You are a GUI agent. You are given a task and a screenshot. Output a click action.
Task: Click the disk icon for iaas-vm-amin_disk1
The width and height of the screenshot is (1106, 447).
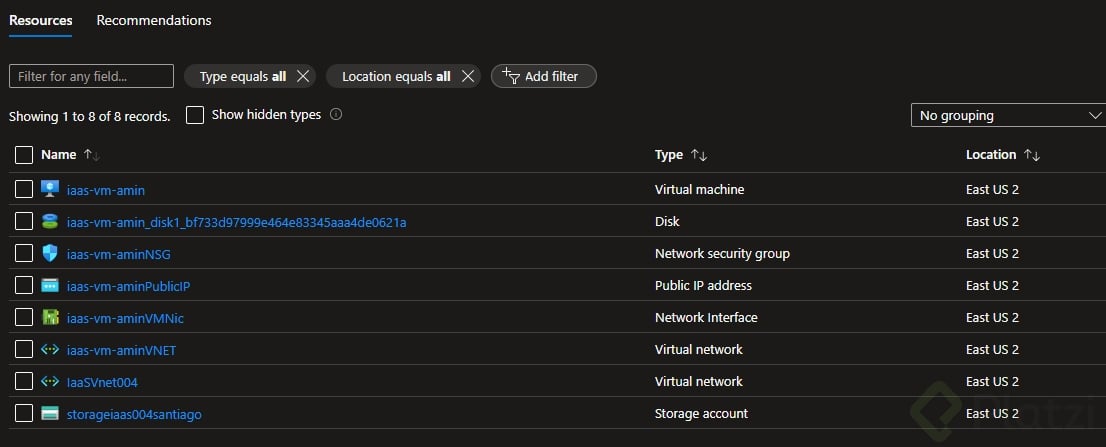pos(50,221)
